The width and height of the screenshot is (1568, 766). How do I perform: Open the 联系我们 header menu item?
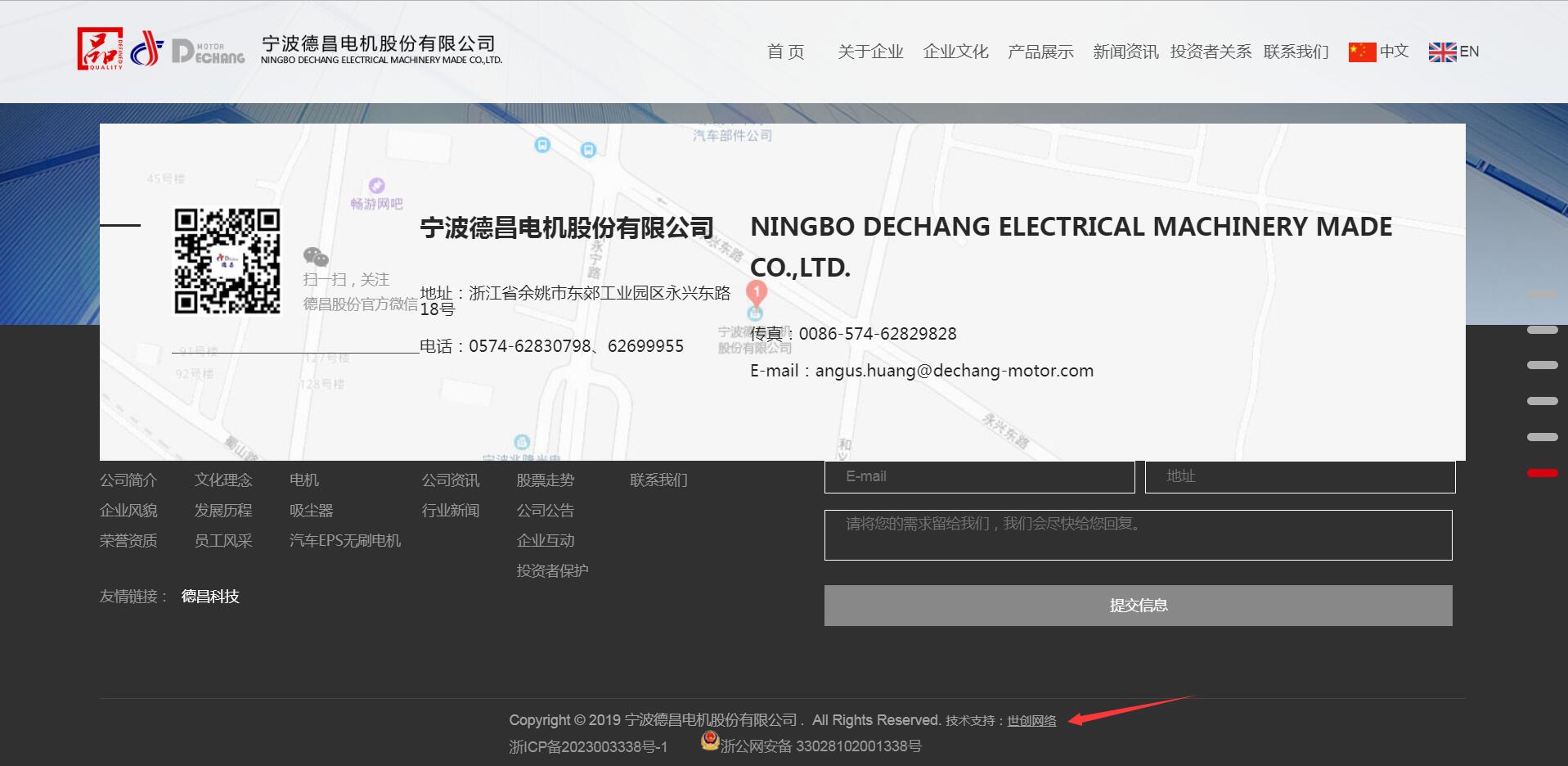1296,52
